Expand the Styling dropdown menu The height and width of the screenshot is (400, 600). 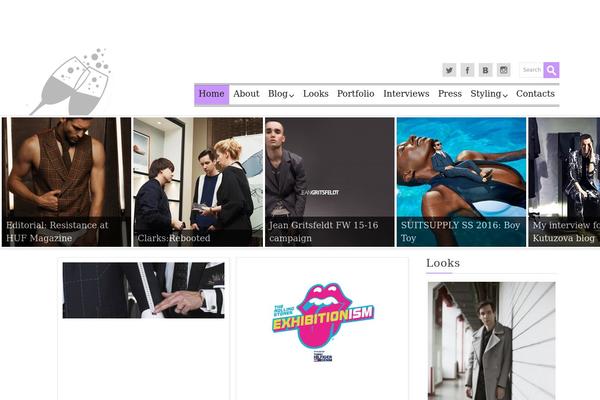pyautogui.click(x=489, y=94)
